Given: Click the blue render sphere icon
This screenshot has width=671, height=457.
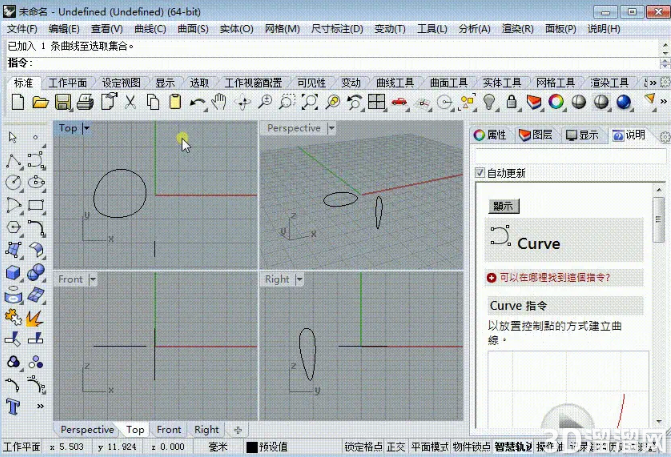Looking at the screenshot, I should (623, 102).
